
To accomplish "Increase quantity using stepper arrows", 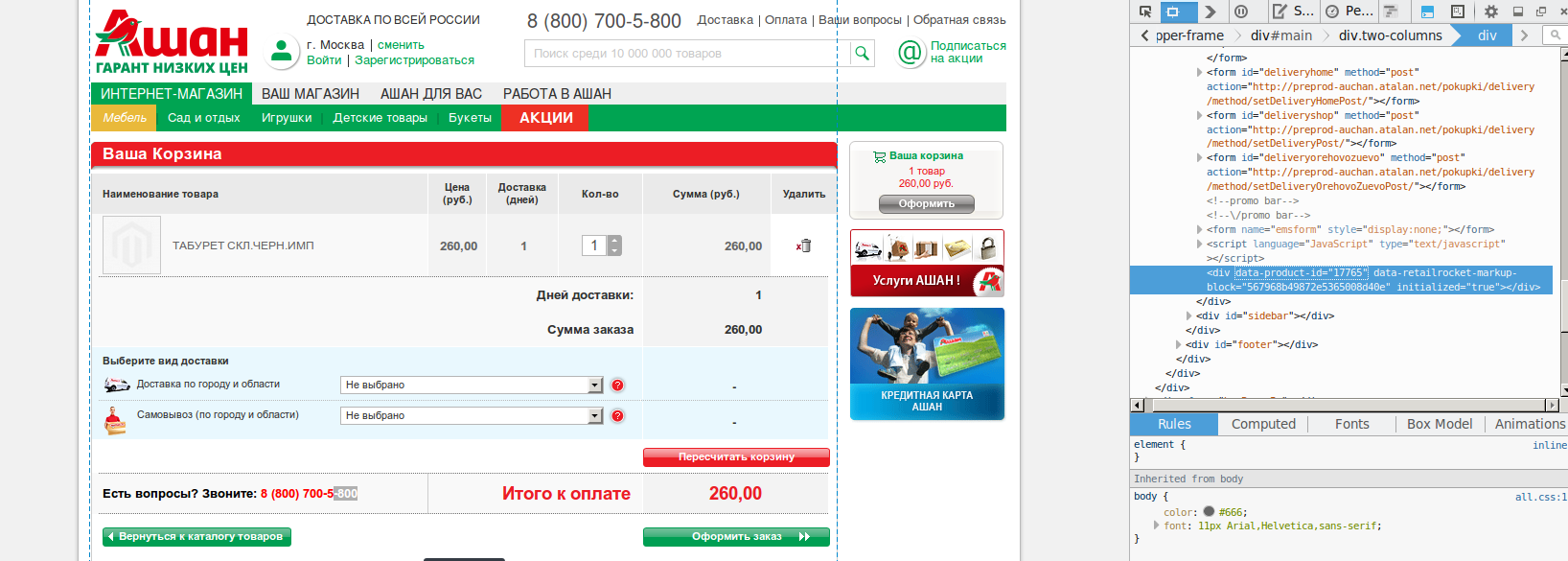I will (x=614, y=241).
